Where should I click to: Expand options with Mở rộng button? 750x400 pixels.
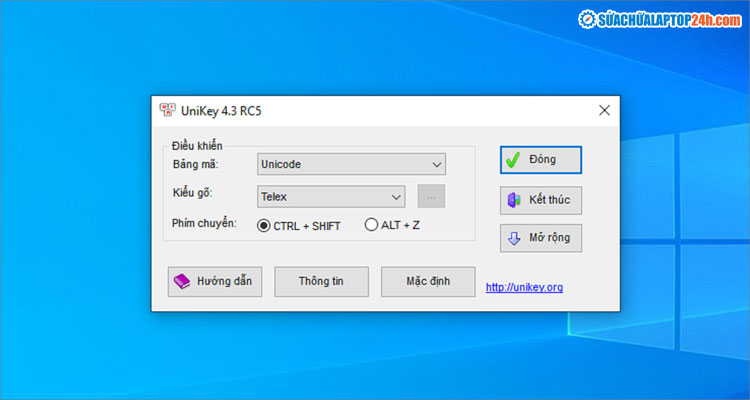(x=541, y=238)
